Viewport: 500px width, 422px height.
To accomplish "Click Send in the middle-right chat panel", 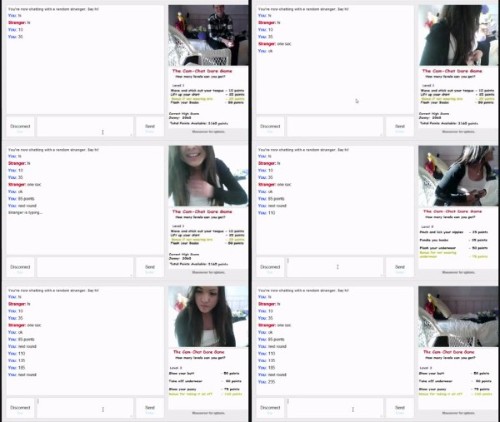I will 400,267.
